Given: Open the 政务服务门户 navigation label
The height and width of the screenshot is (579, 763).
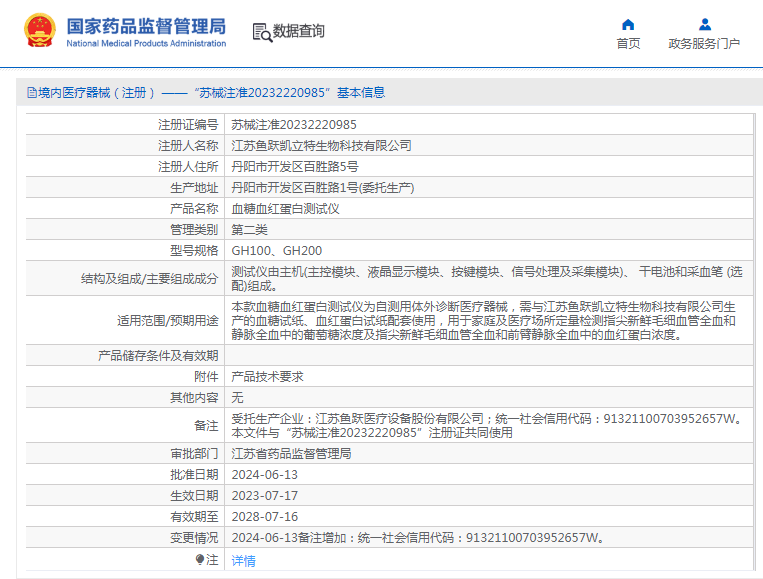Looking at the screenshot, I should 704,44.
